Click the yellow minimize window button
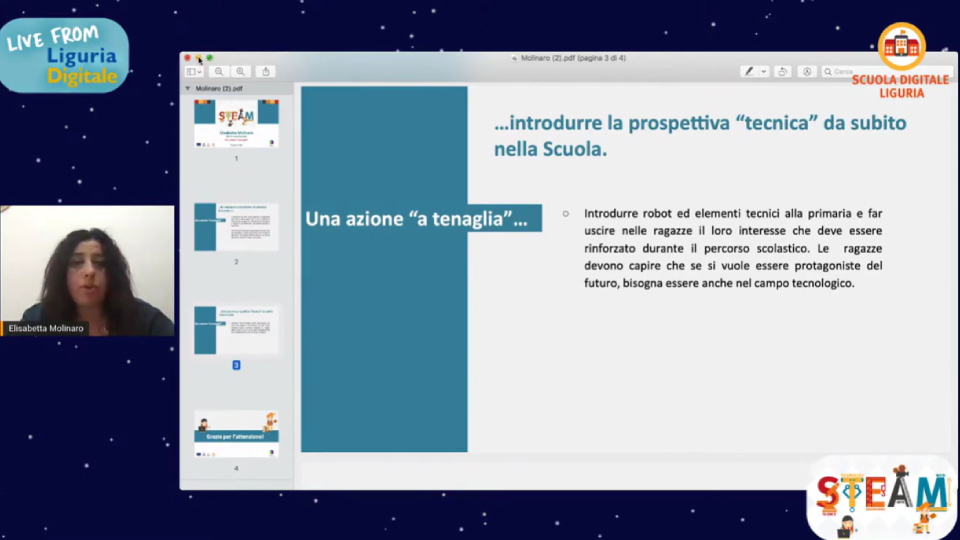The width and height of the screenshot is (960, 540). point(198,58)
